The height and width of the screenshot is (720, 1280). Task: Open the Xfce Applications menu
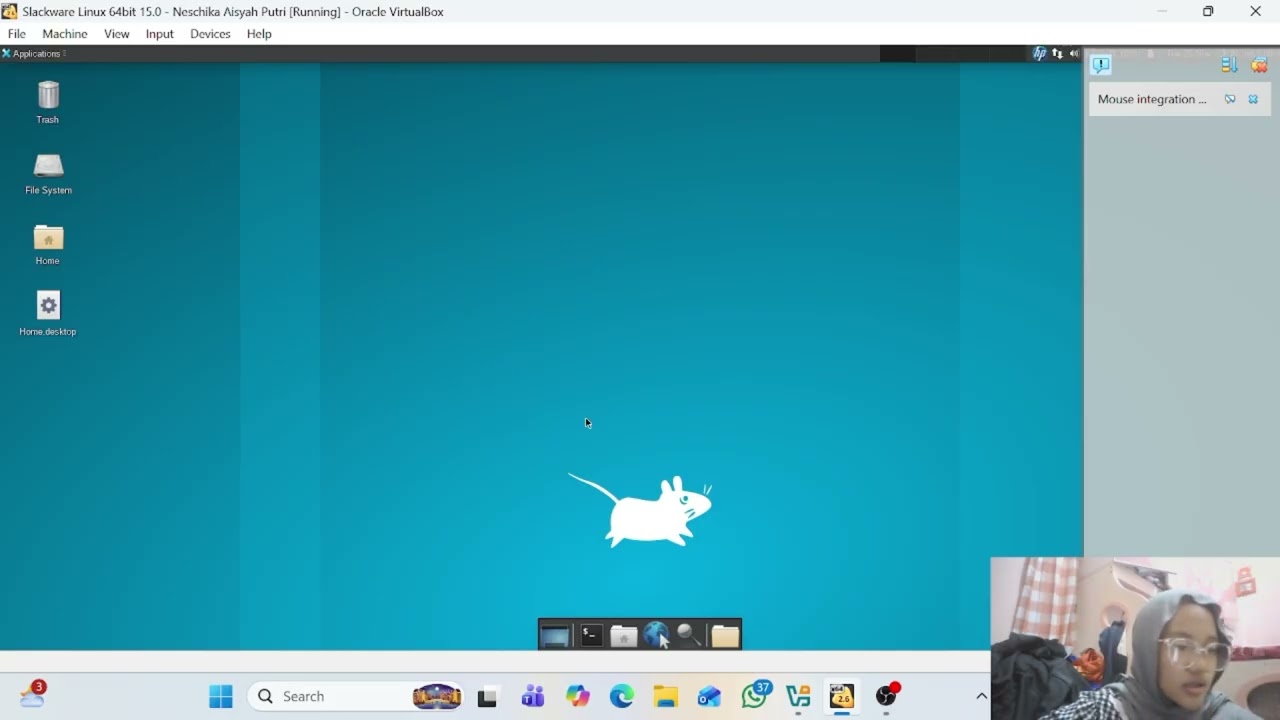point(34,54)
